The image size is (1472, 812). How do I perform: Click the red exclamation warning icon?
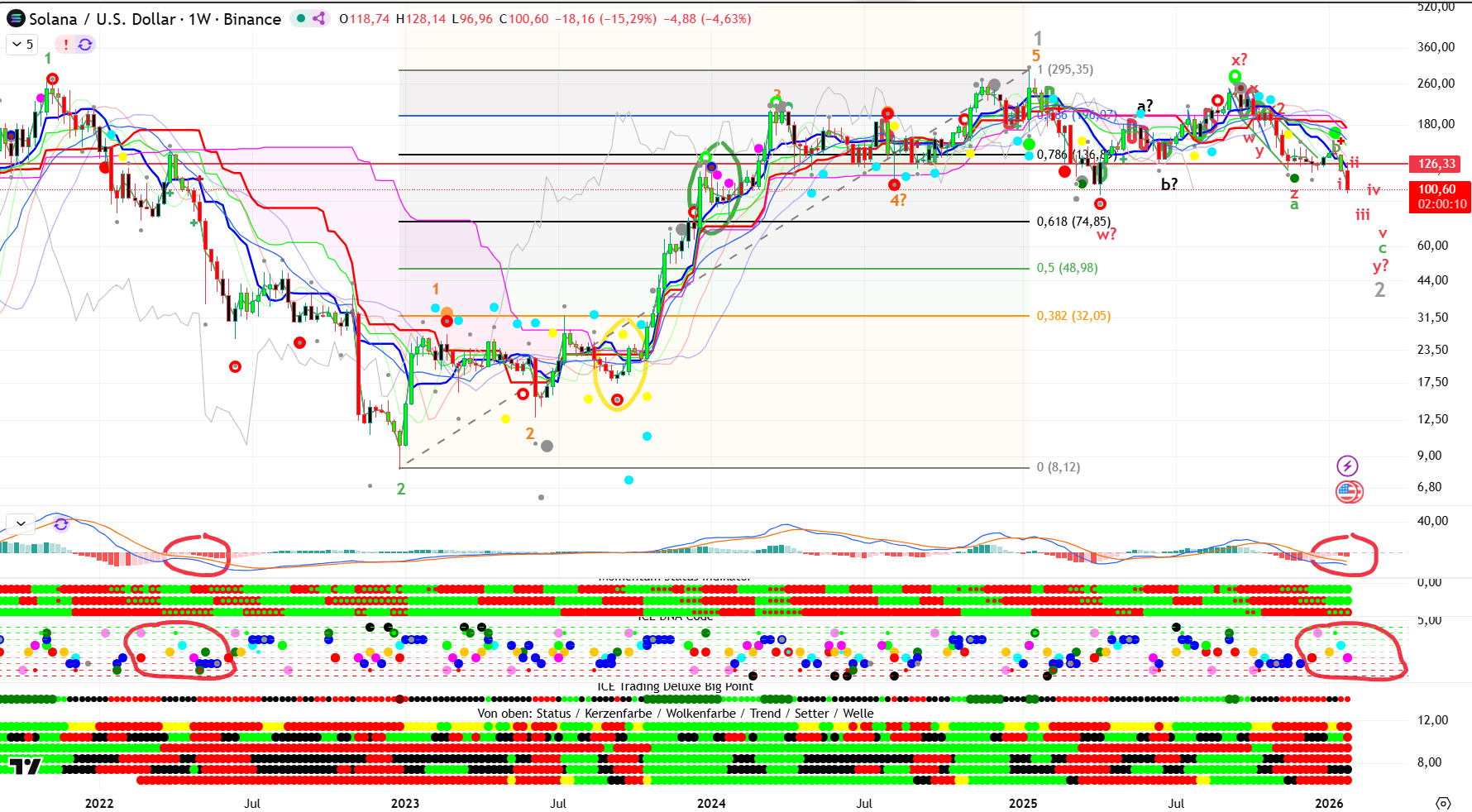66,45
